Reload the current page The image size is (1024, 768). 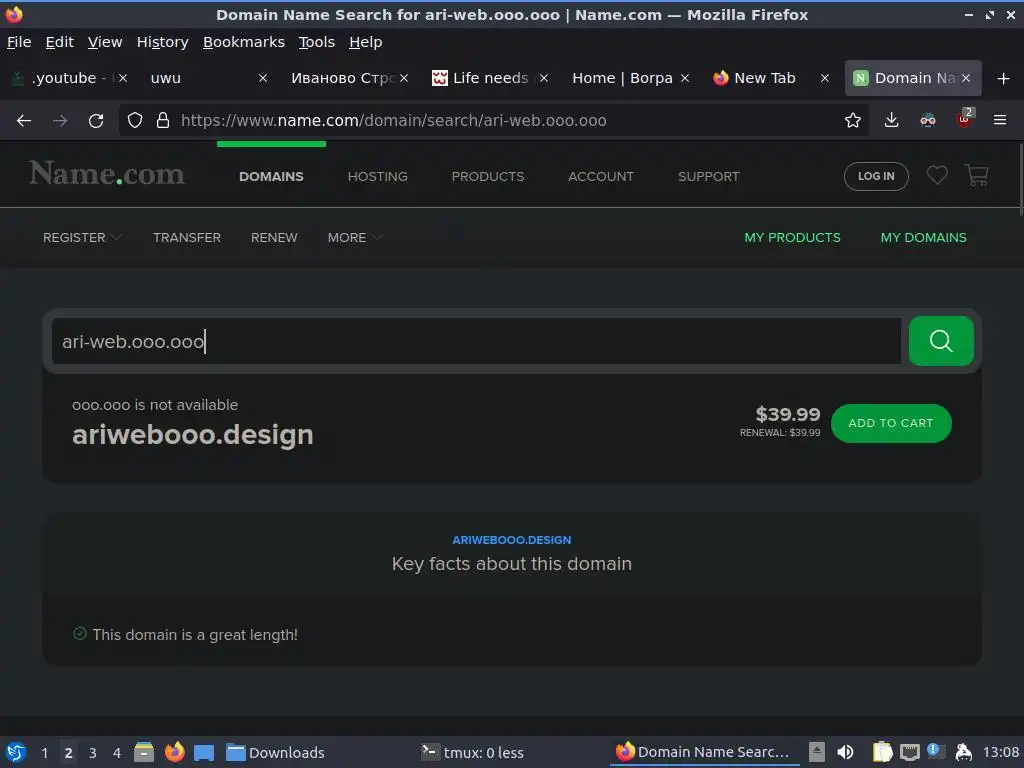point(96,121)
